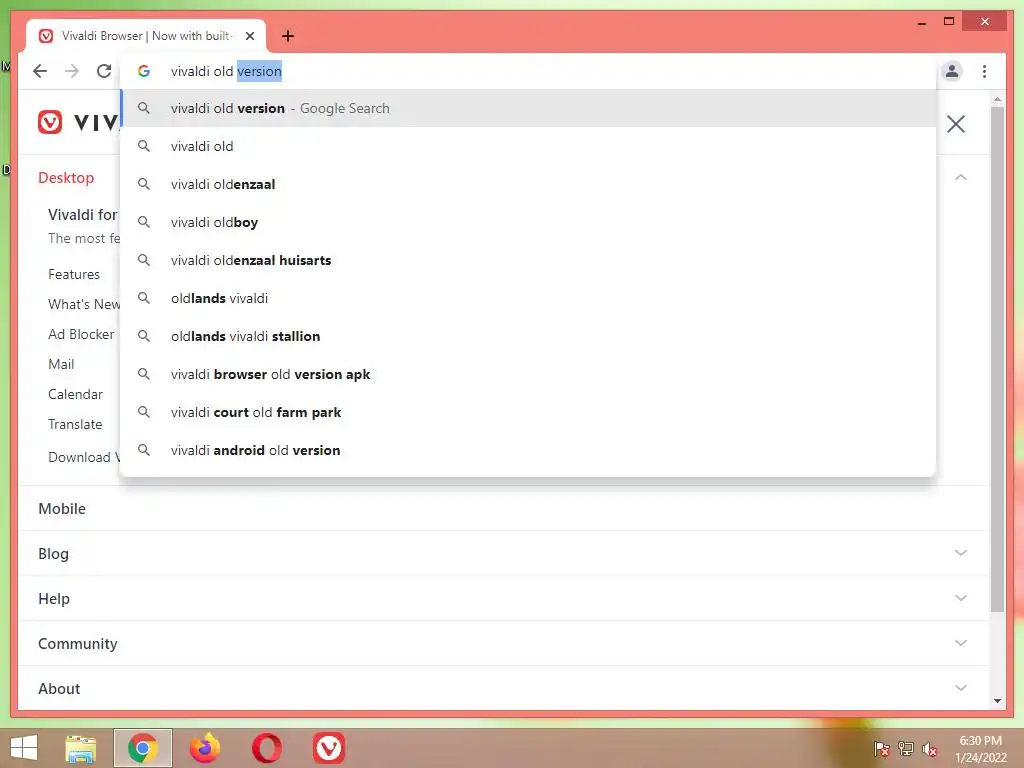
Task: Click the Action Center flag tray icon
Action: click(881, 749)
